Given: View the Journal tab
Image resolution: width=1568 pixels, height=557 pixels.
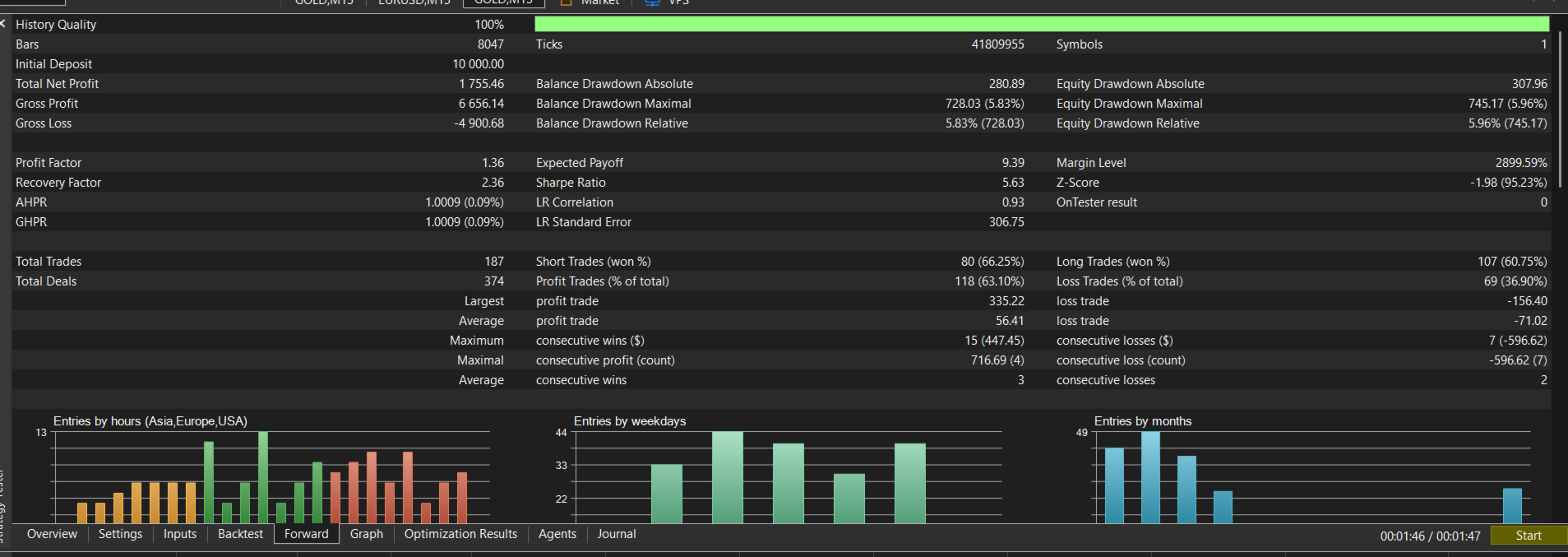Looking at the screenshot, I should (x=616, y=534).
